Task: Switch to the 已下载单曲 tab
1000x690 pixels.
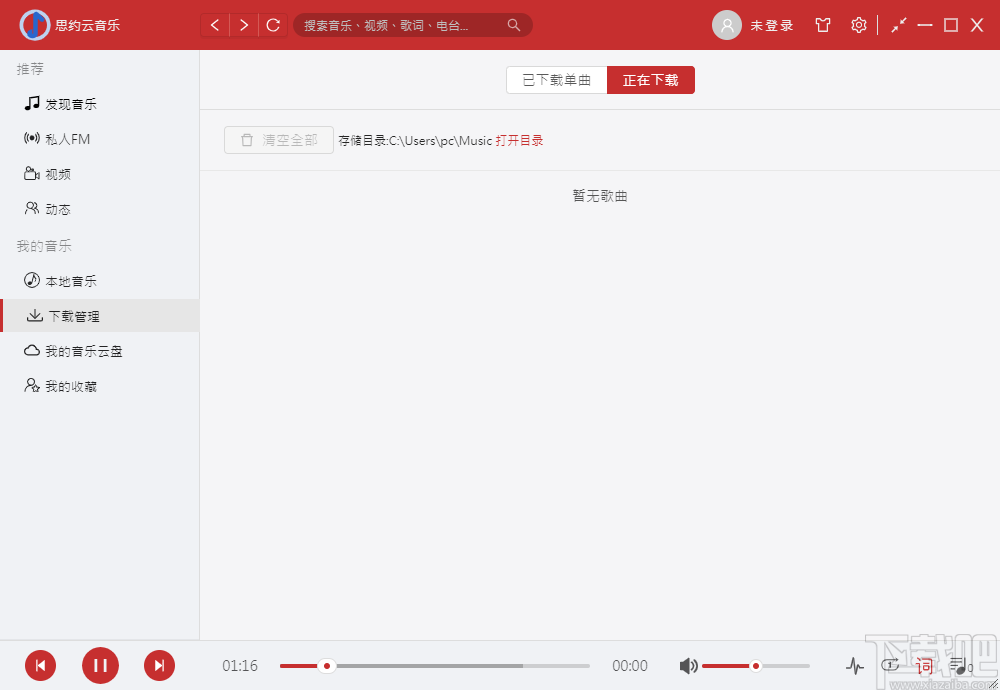Action: pyautogui.click(x=556, y=80)
